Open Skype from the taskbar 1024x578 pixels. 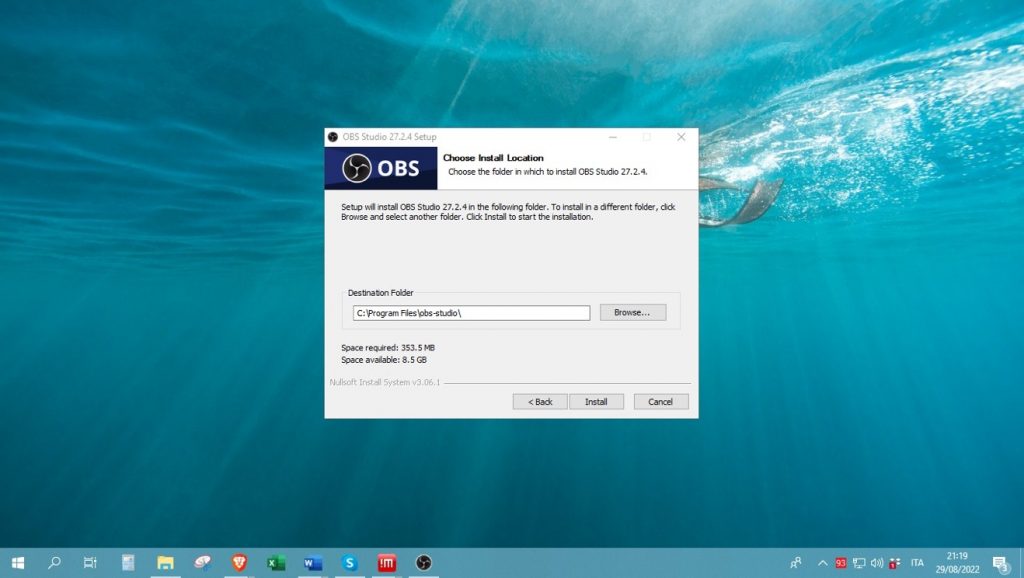349,563
